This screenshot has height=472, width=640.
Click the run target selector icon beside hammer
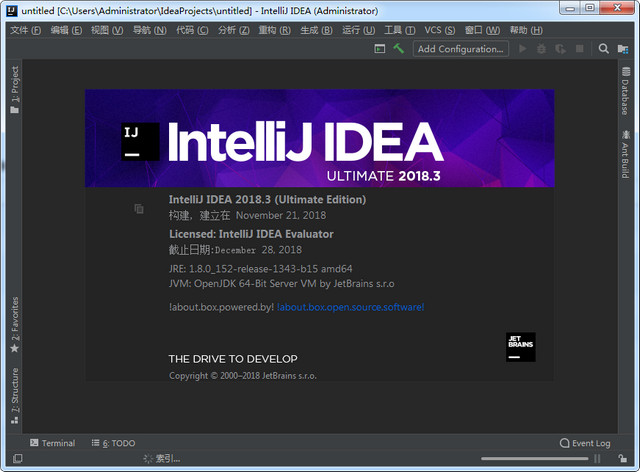[380, 48]
